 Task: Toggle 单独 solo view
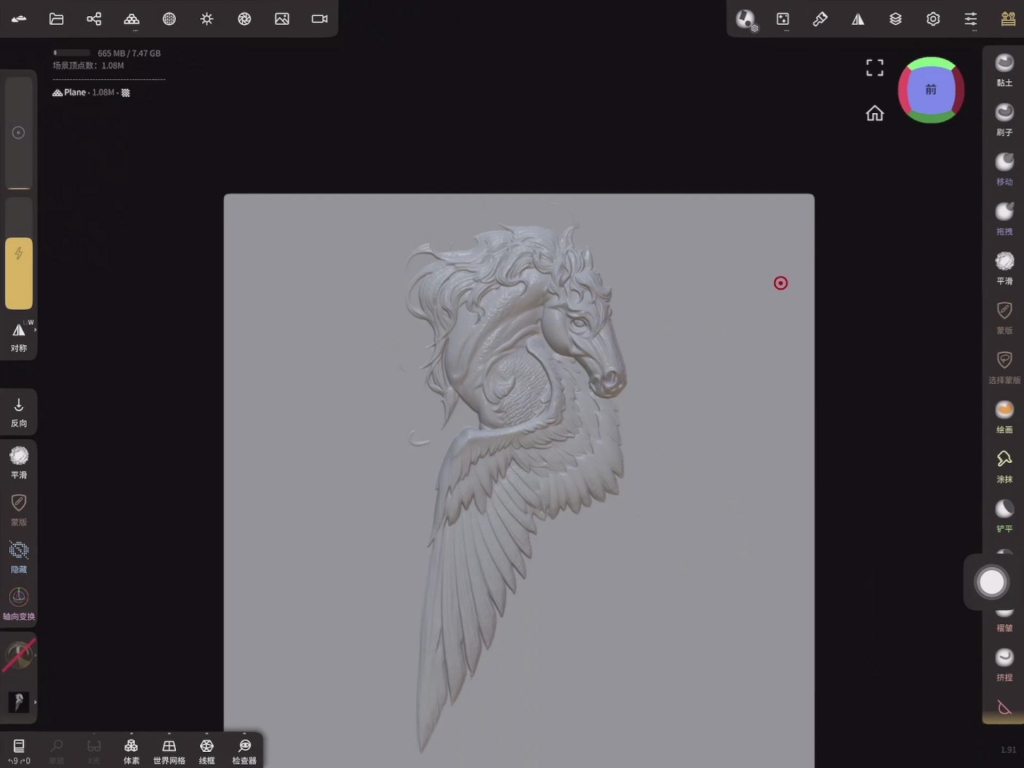[x=57, y=751]
